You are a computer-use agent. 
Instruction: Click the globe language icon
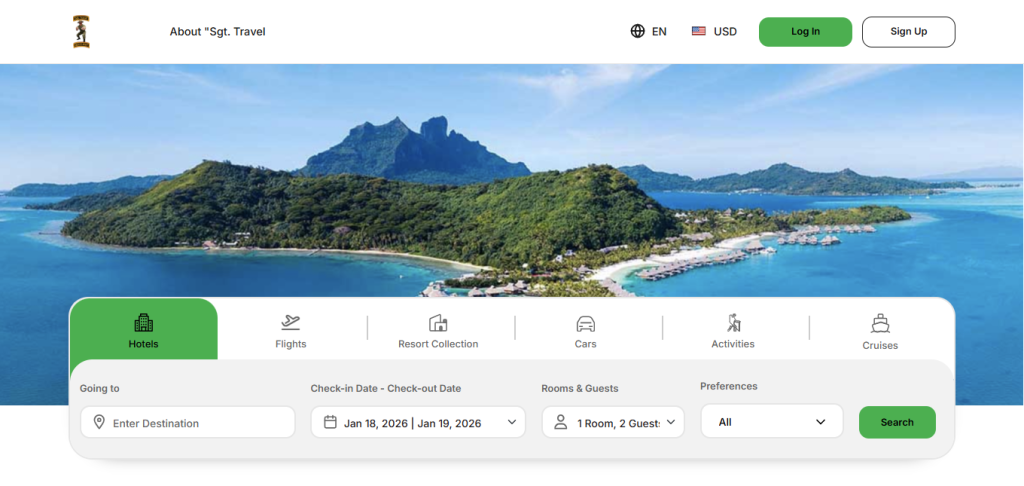[637, 31]
